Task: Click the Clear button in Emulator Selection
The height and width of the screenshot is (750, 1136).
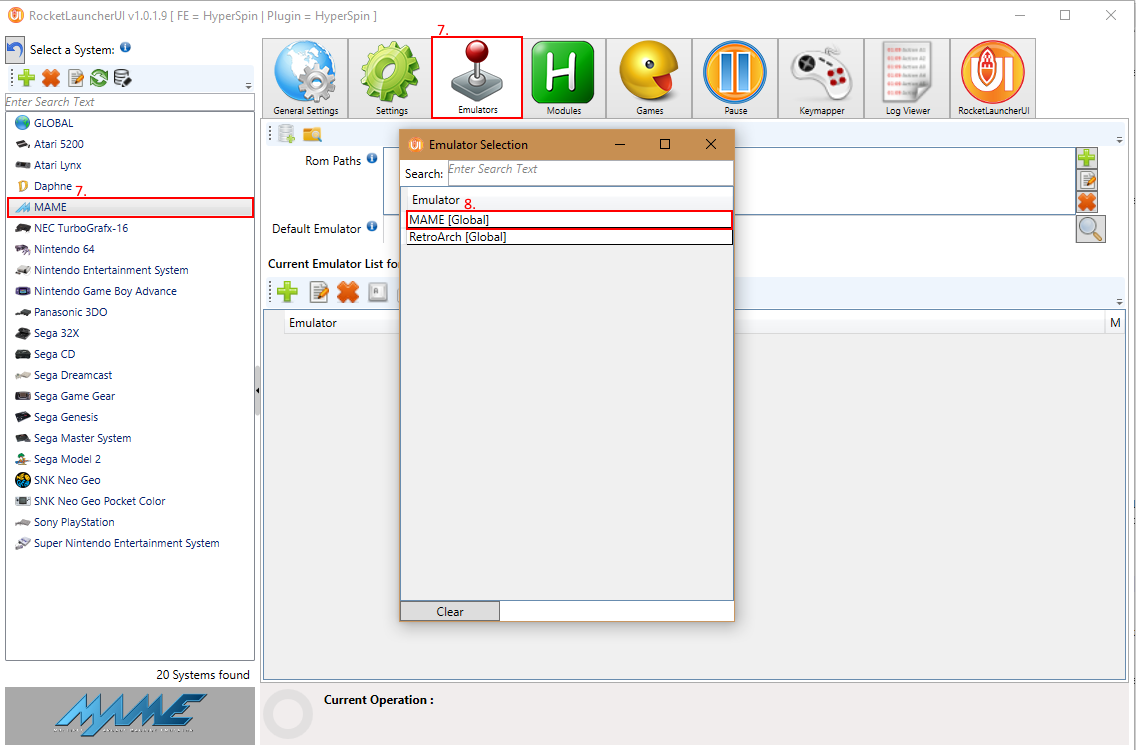Action: pyautogui.click(x=450, y=612)
